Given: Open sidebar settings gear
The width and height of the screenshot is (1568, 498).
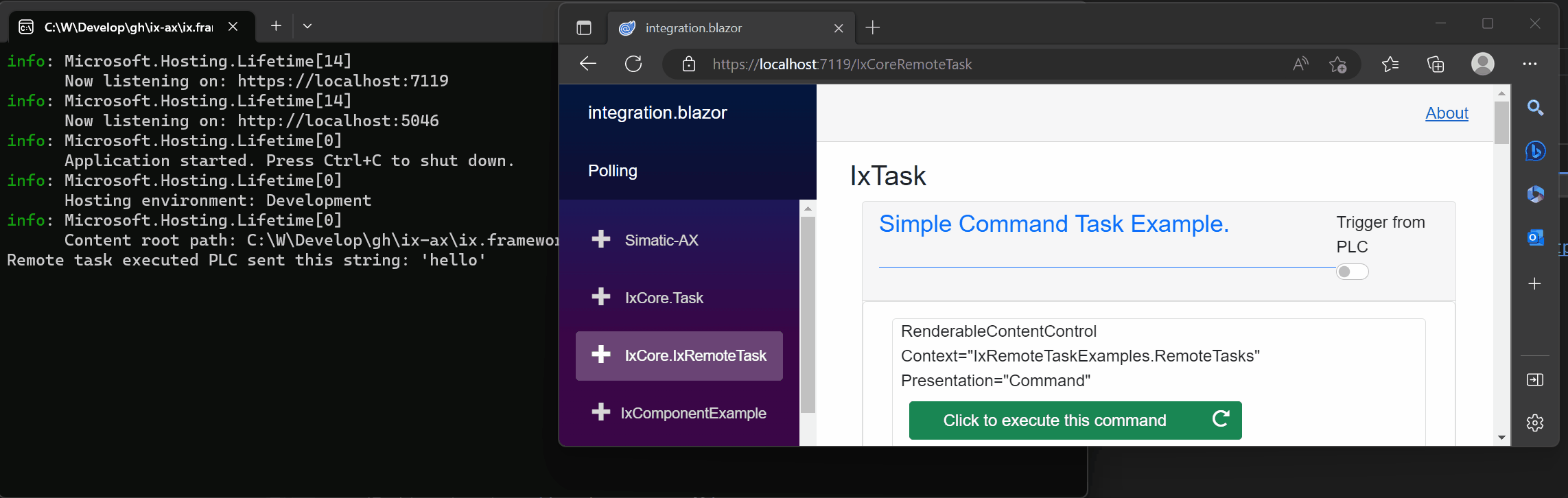Looking at the screenshot, I should 1535,423.
